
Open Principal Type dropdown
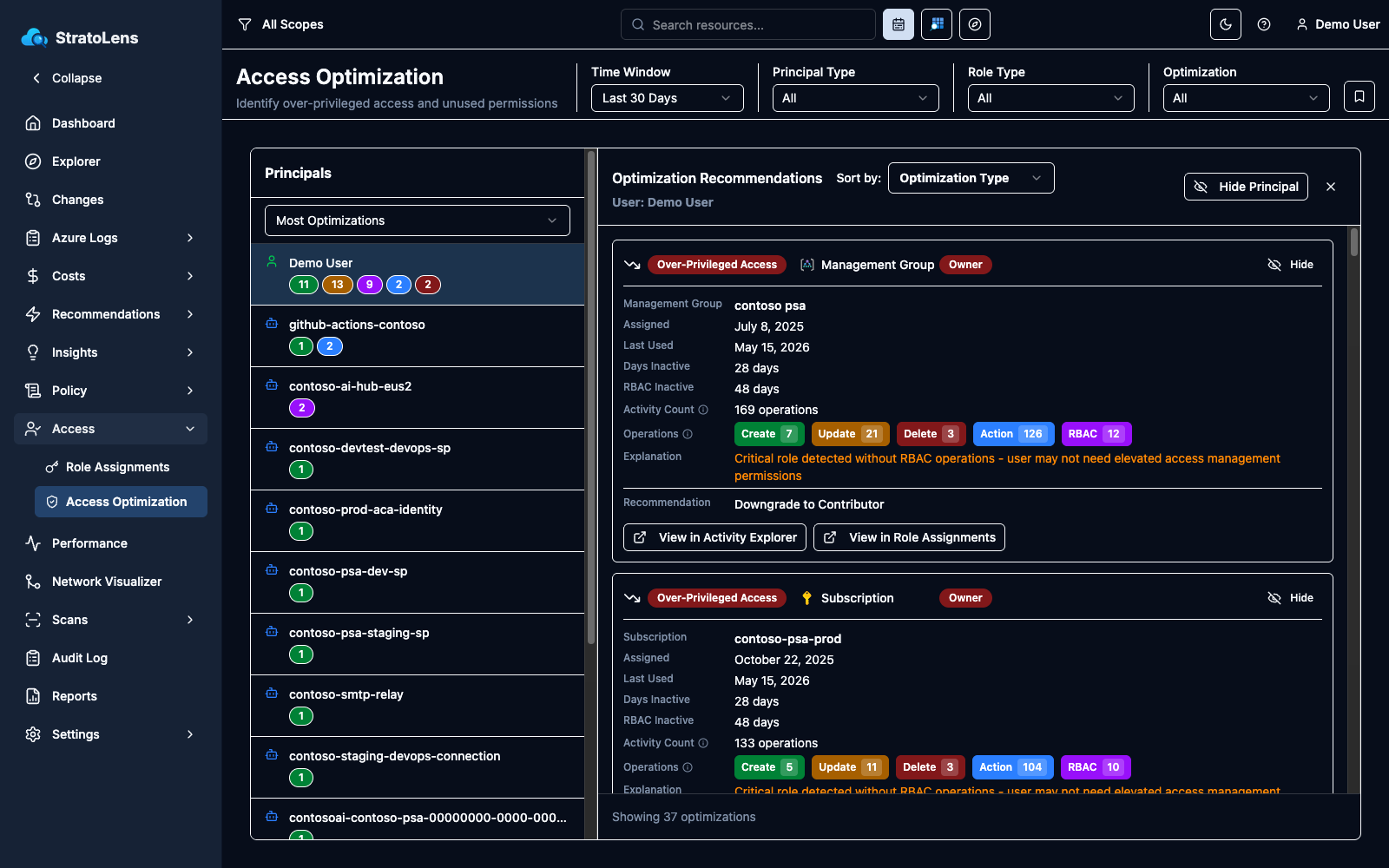pos(855,98)
